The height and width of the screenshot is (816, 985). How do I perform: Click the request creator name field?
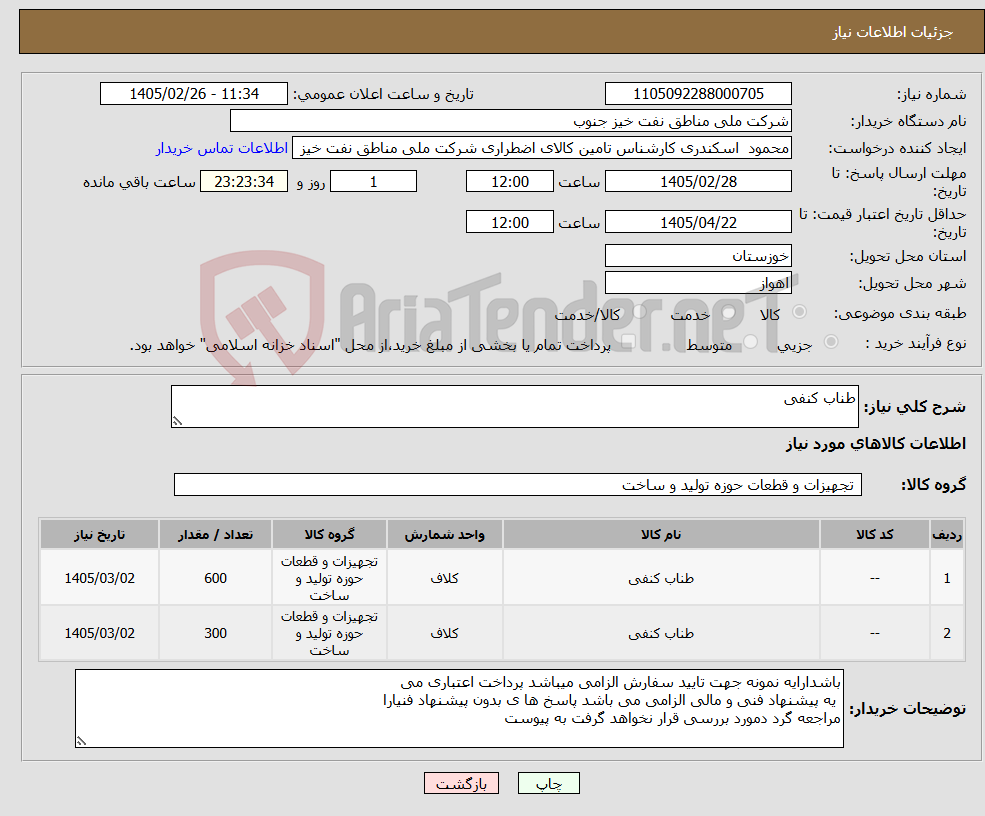pyautogui.click(x=541, y=148)
